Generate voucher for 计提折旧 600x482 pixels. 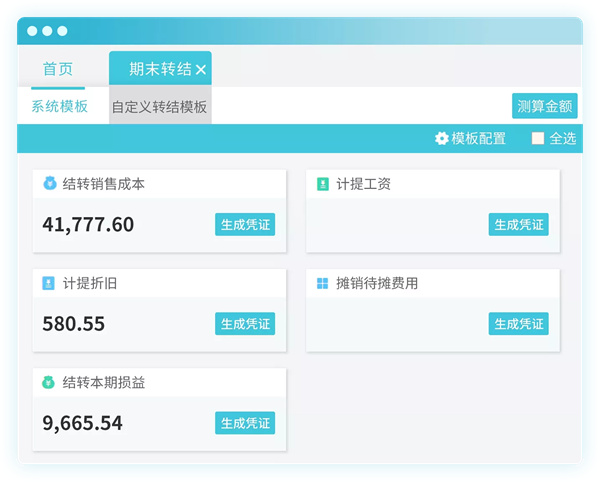245,324
